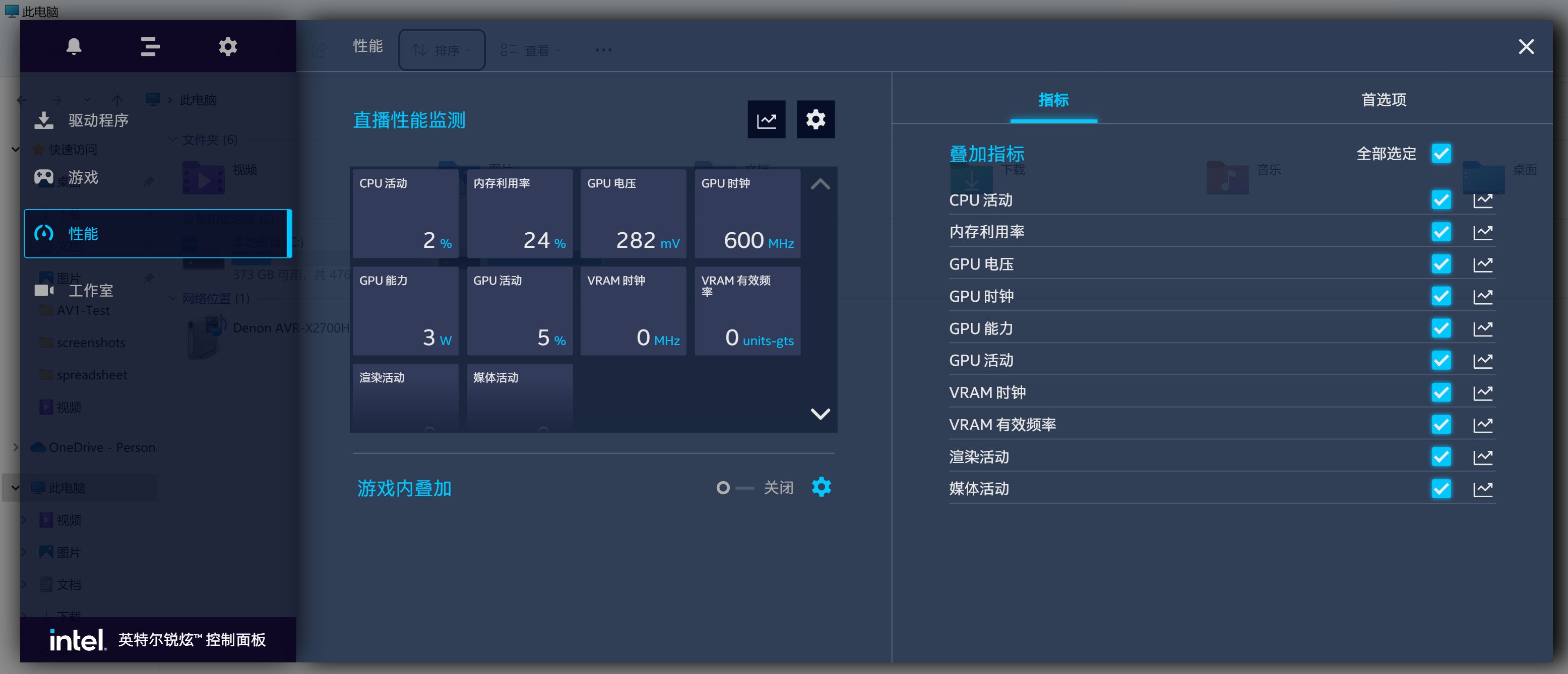This screenshot has height=674, width=1568.
Task: Collapse 此电脑 tree node in File Explorer
Action: click(15, 487)
